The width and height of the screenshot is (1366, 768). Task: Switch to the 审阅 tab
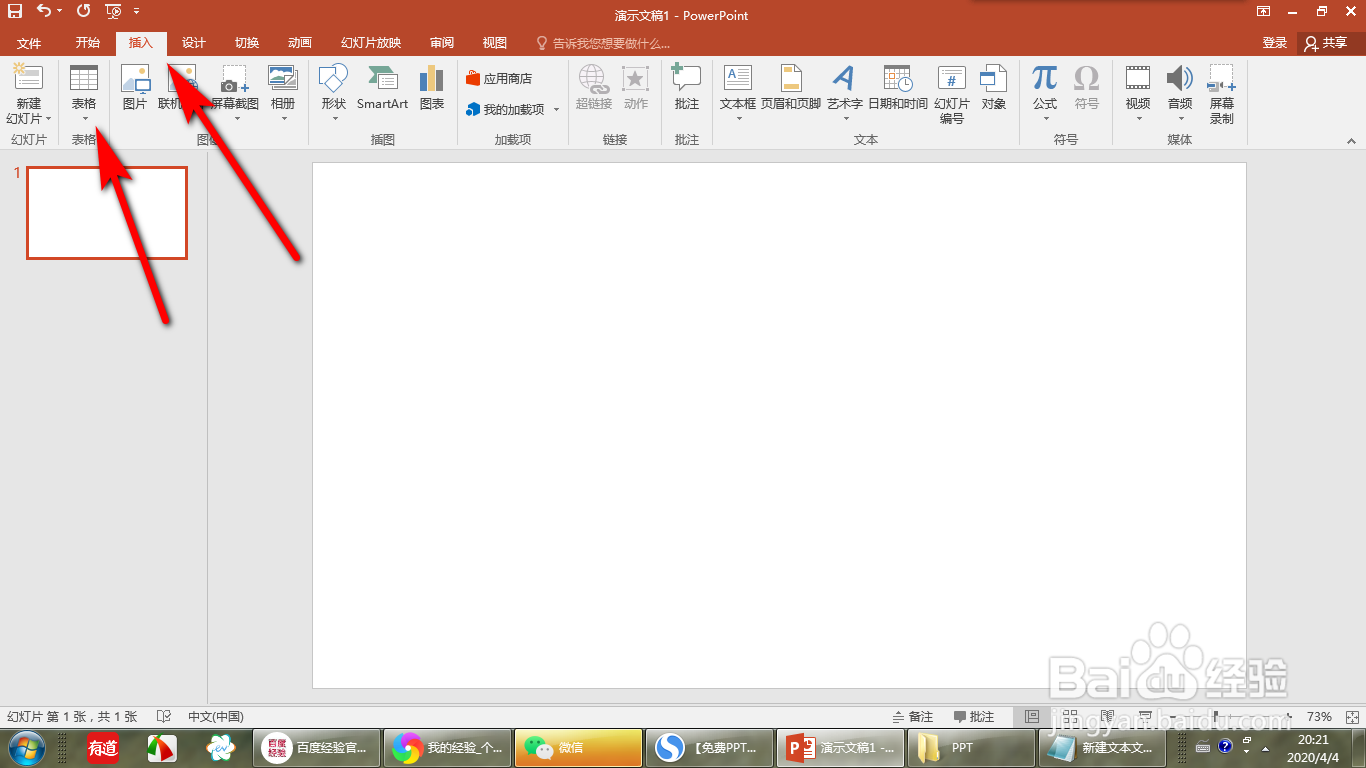point(442,43)
